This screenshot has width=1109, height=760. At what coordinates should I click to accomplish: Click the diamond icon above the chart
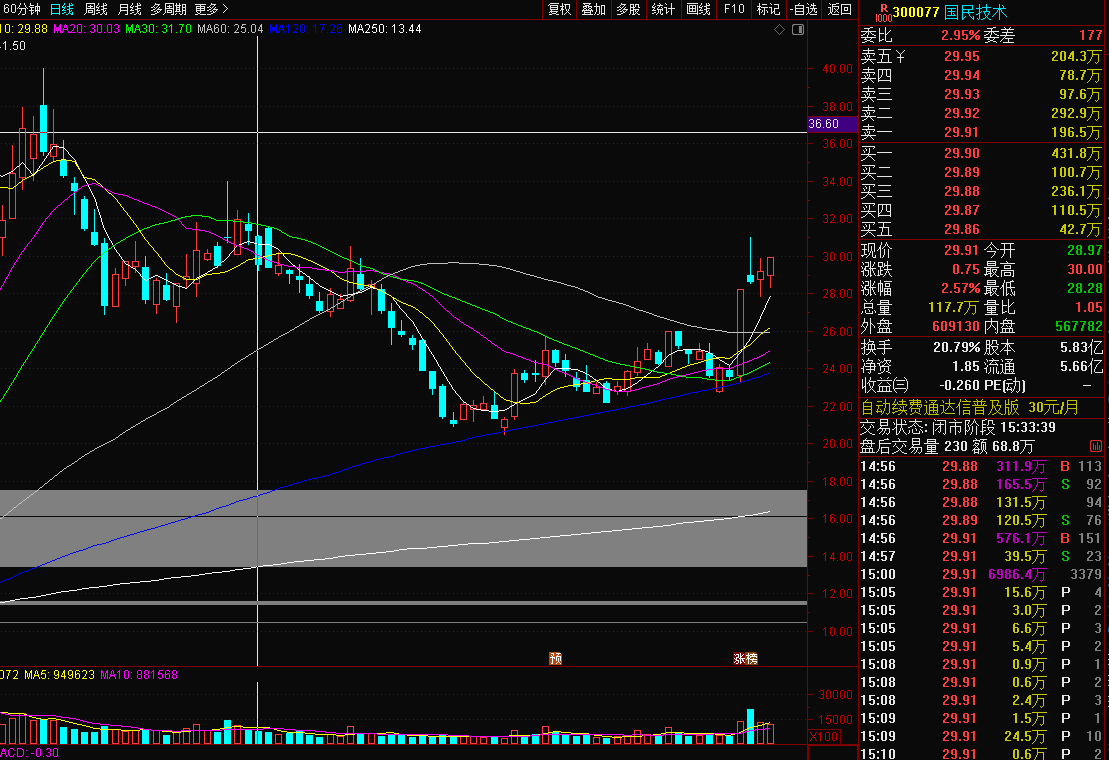[x=779, y=30]
